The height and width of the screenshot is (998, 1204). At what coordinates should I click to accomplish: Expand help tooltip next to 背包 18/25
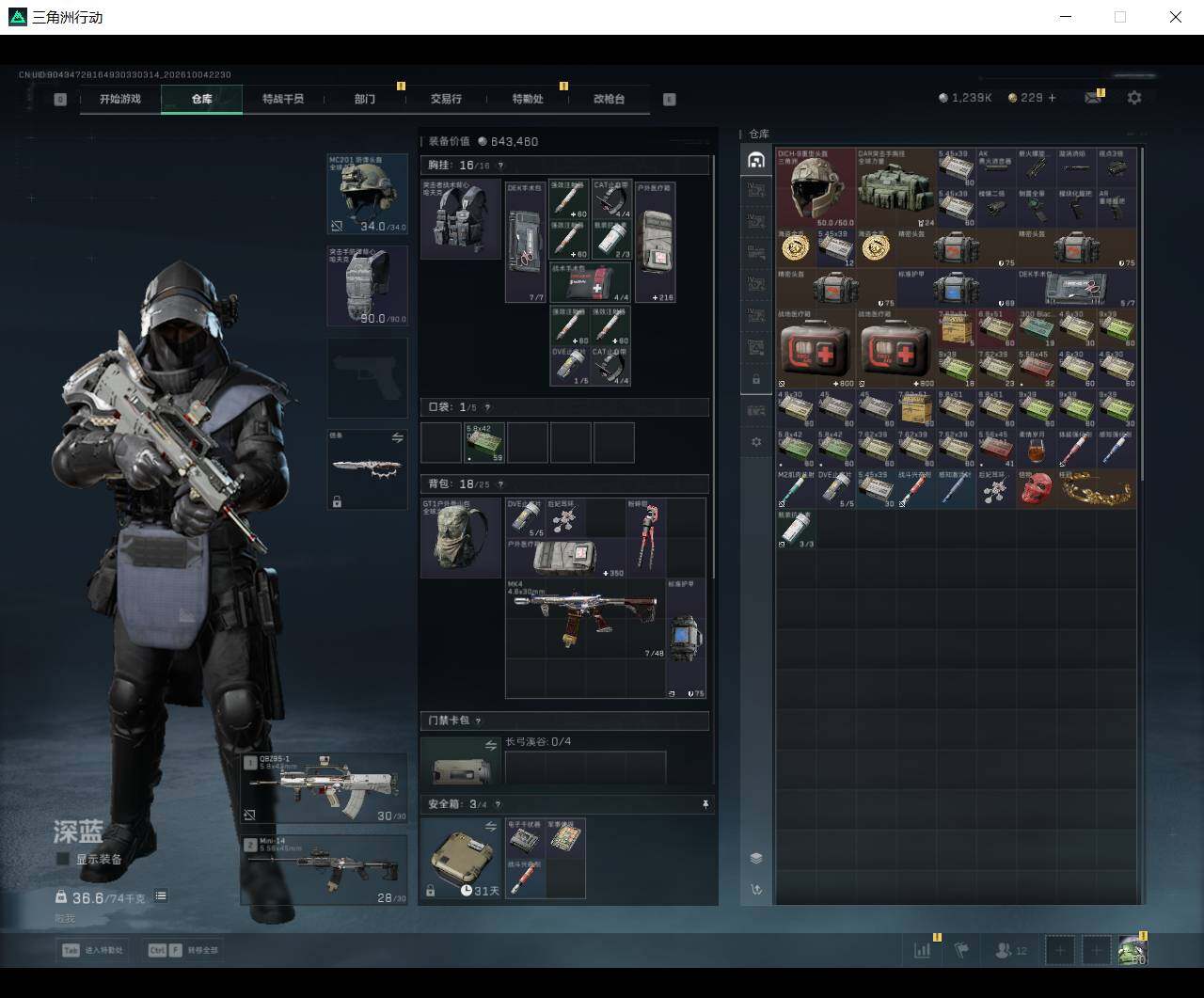[x=499, y=484]
